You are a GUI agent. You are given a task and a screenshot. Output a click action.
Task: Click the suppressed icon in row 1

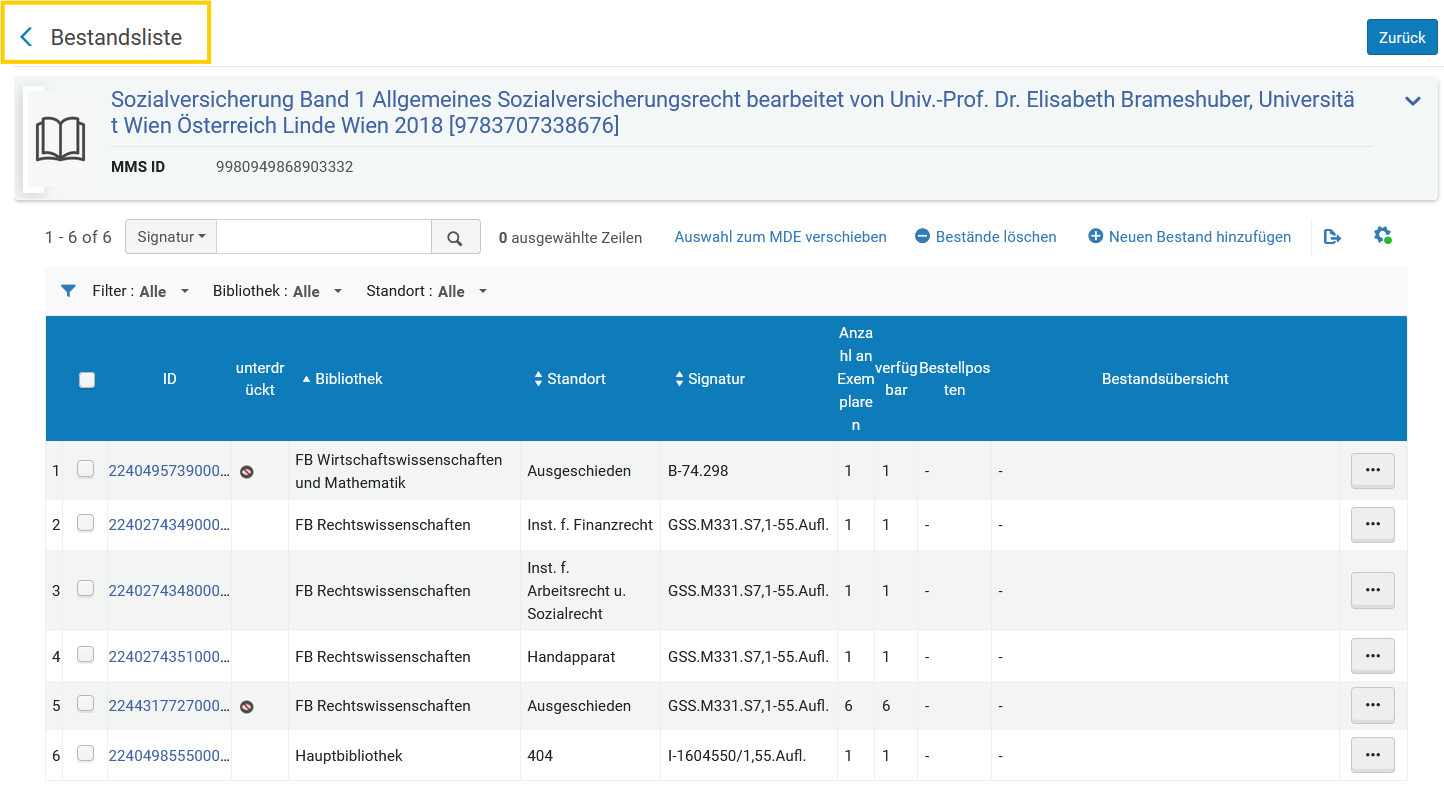coord(247,471)
